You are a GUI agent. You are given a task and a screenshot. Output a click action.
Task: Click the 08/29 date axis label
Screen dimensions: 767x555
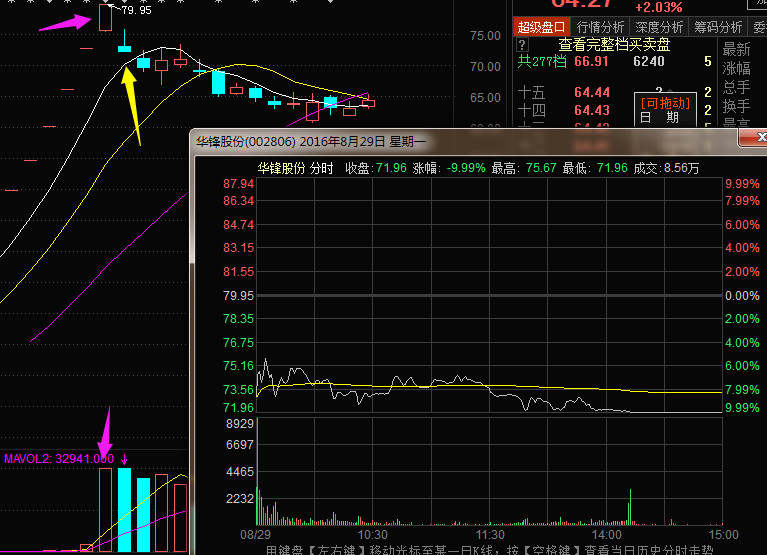255,534
